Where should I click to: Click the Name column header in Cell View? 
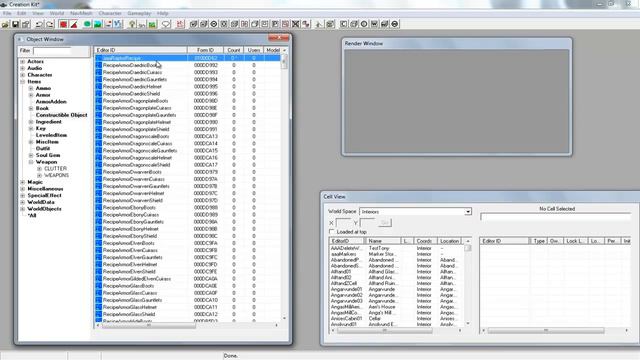click(x=383, y=241)
